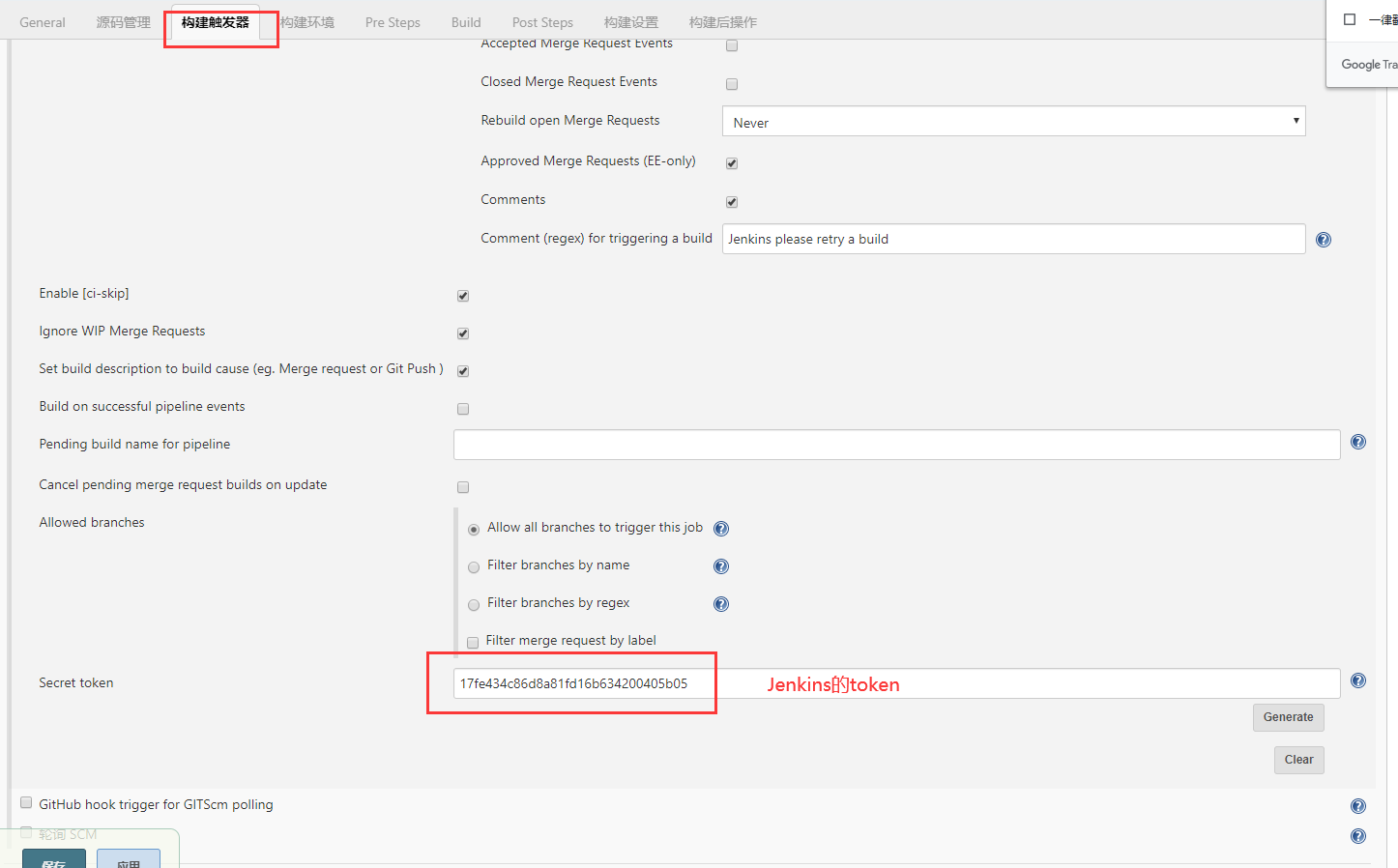Screen dimensions: 1398x868
Task: Click Generate button for secret token
Action: 1288,717
